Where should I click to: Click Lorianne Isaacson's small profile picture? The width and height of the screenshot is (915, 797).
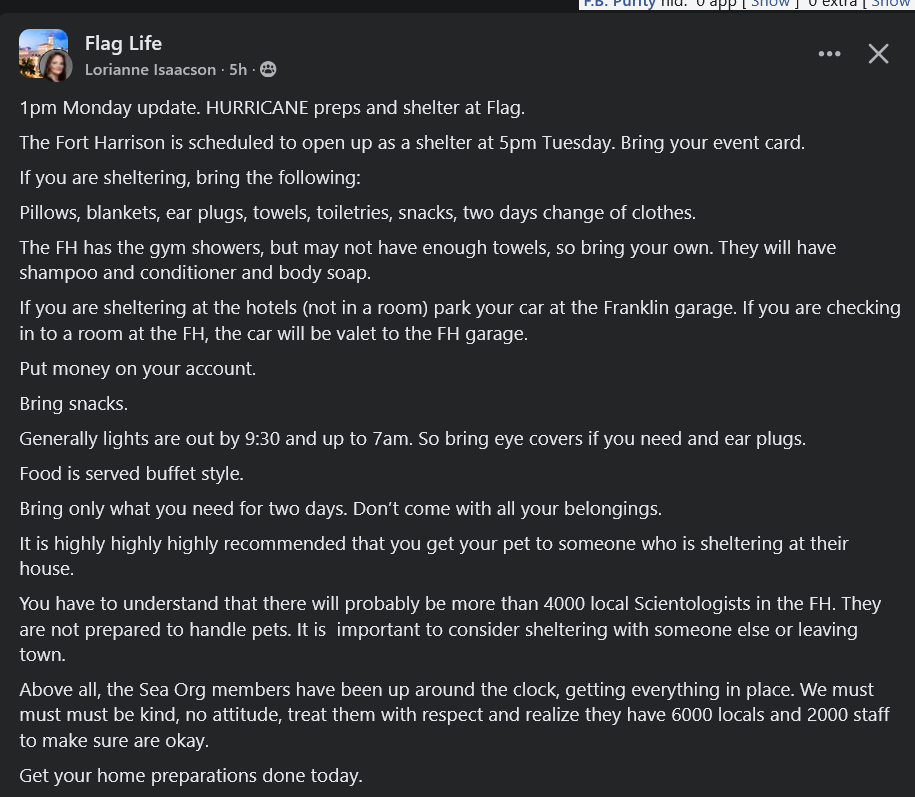click(55, 66)
